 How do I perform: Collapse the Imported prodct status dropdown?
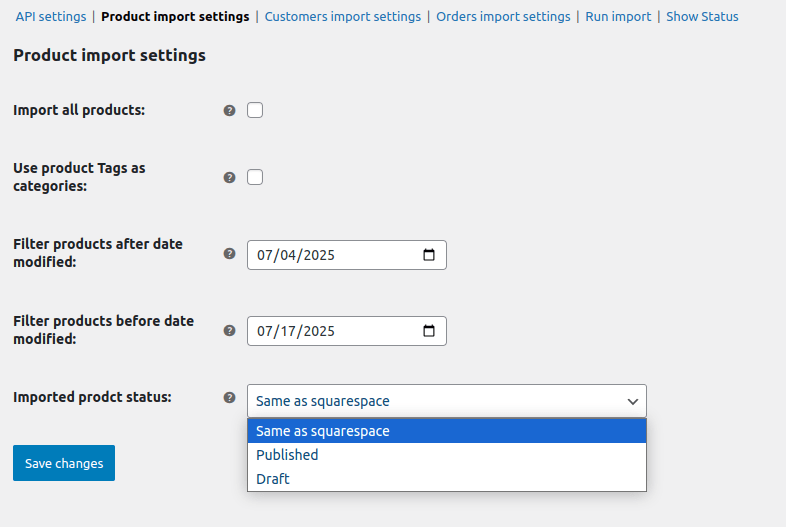click(446, 401)
